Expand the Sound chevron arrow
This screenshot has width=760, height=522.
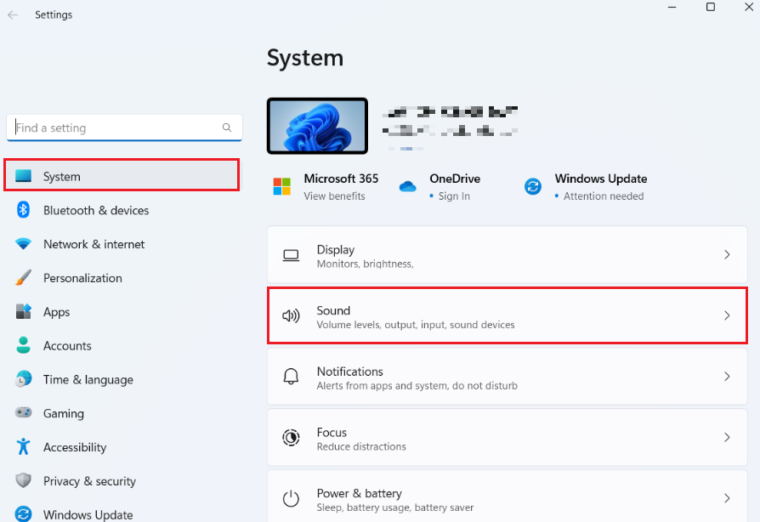pos(727,316)
